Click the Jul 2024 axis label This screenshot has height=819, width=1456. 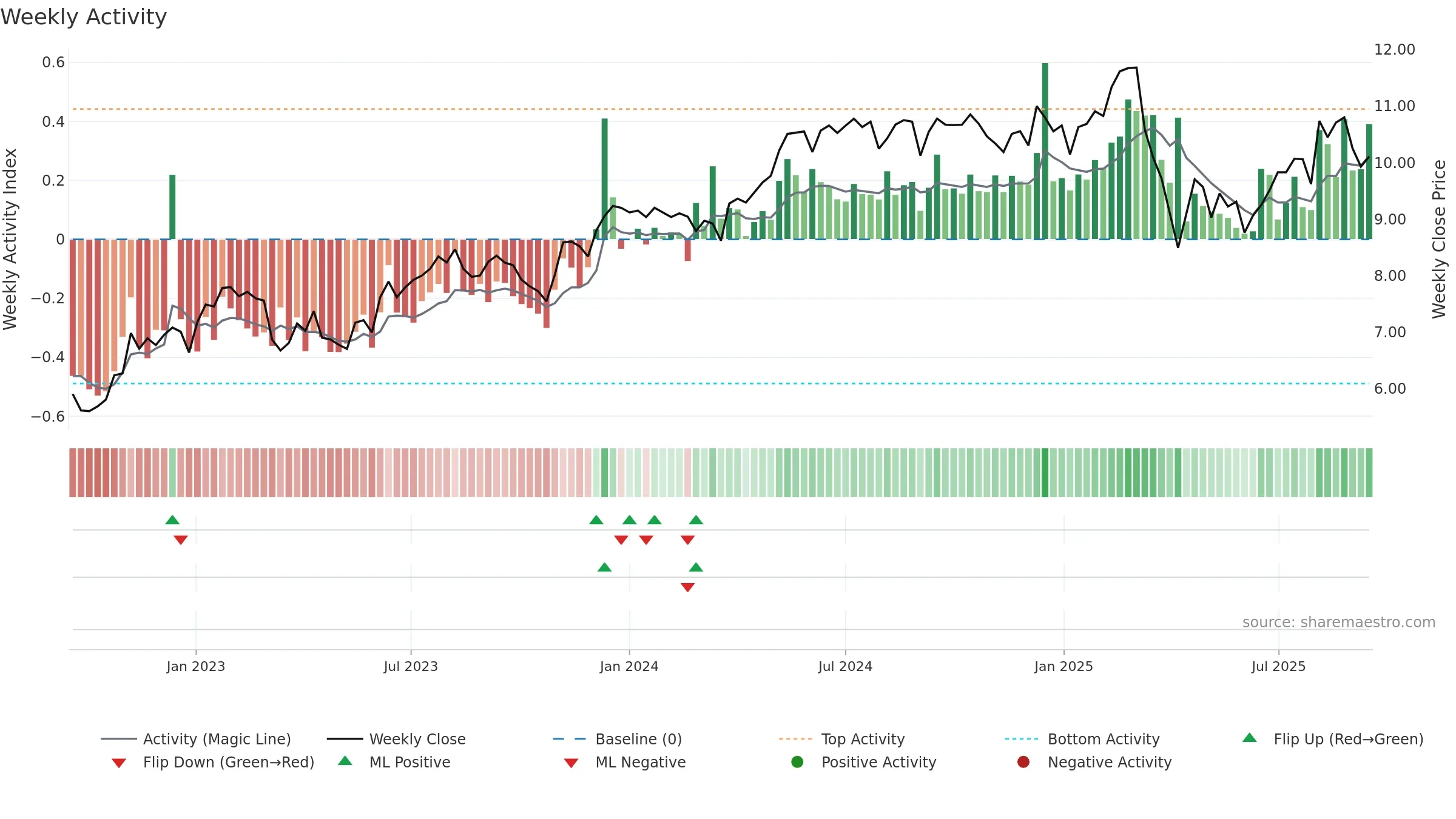(x=845, y=666)
